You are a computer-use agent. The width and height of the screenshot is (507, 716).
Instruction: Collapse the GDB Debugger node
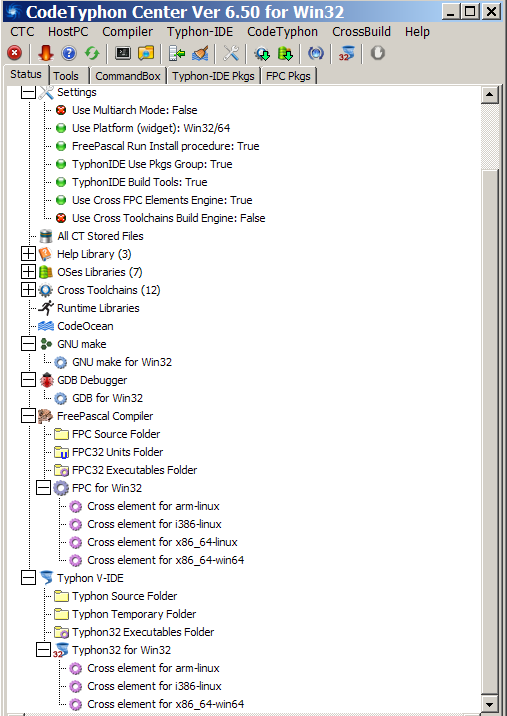click(28, 380)
